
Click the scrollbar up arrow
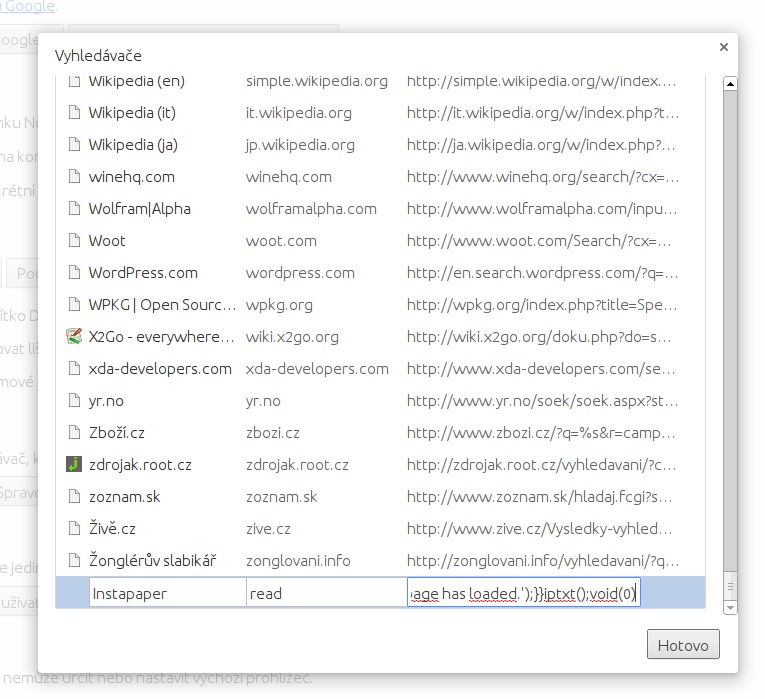730,84
